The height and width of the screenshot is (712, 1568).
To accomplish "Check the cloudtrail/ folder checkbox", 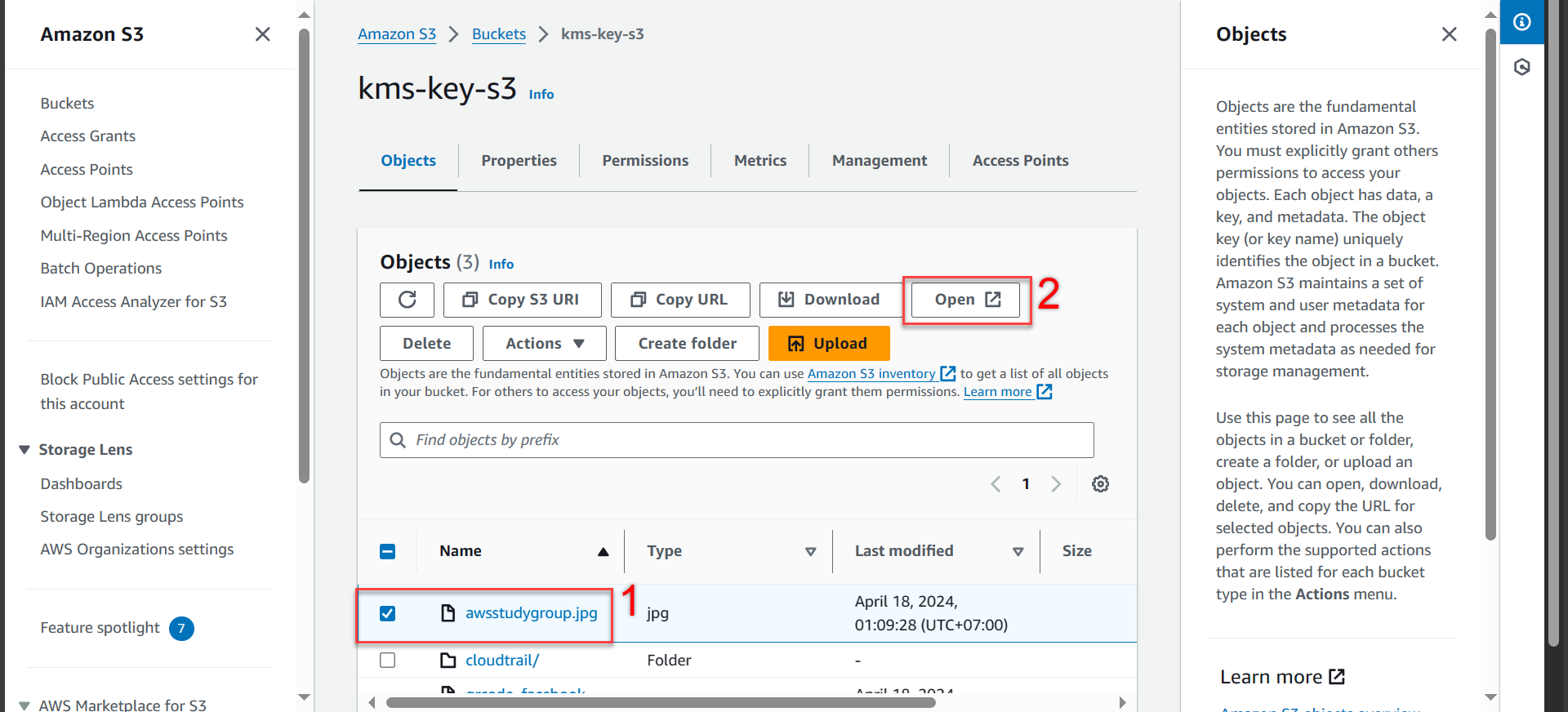I will (388, 660).
